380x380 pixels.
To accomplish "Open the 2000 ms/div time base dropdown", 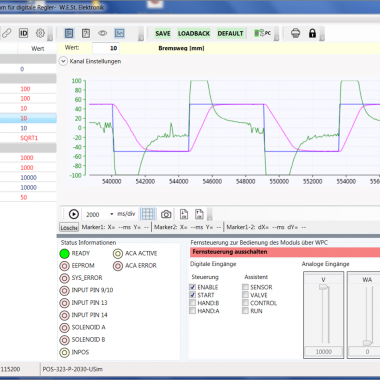I will tap(112, 214).
